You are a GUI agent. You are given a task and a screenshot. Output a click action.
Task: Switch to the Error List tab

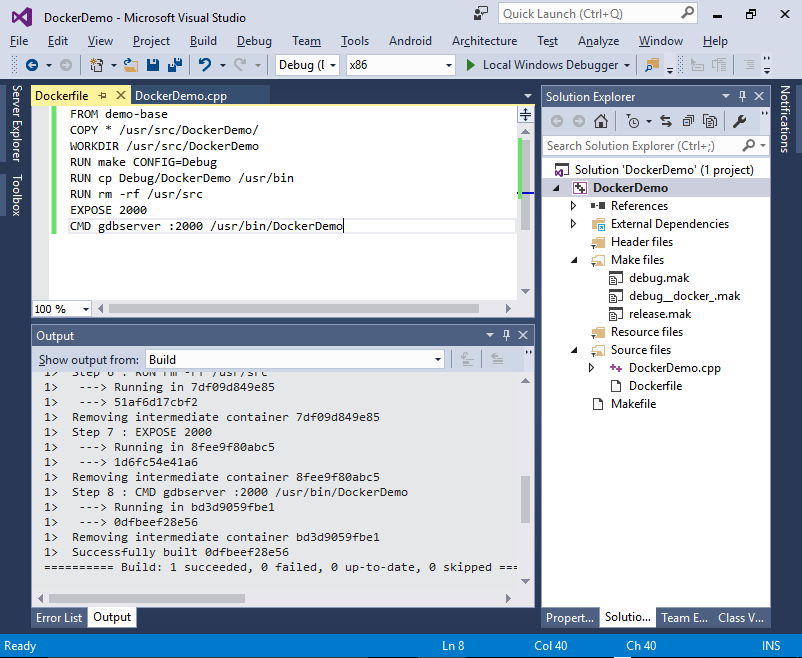click(x=59, y=618)
